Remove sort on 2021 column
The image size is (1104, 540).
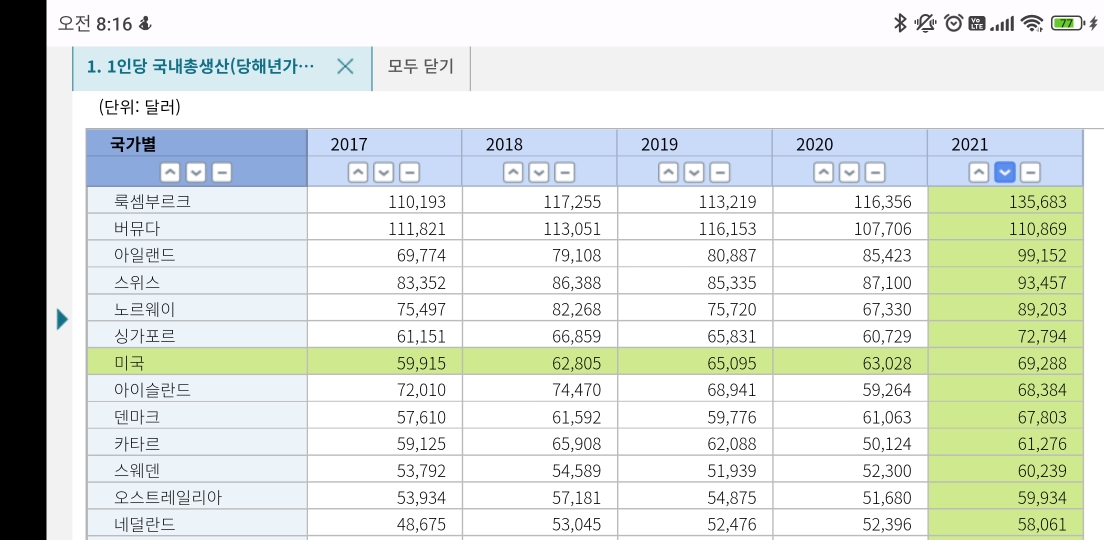click(1031, 172)
